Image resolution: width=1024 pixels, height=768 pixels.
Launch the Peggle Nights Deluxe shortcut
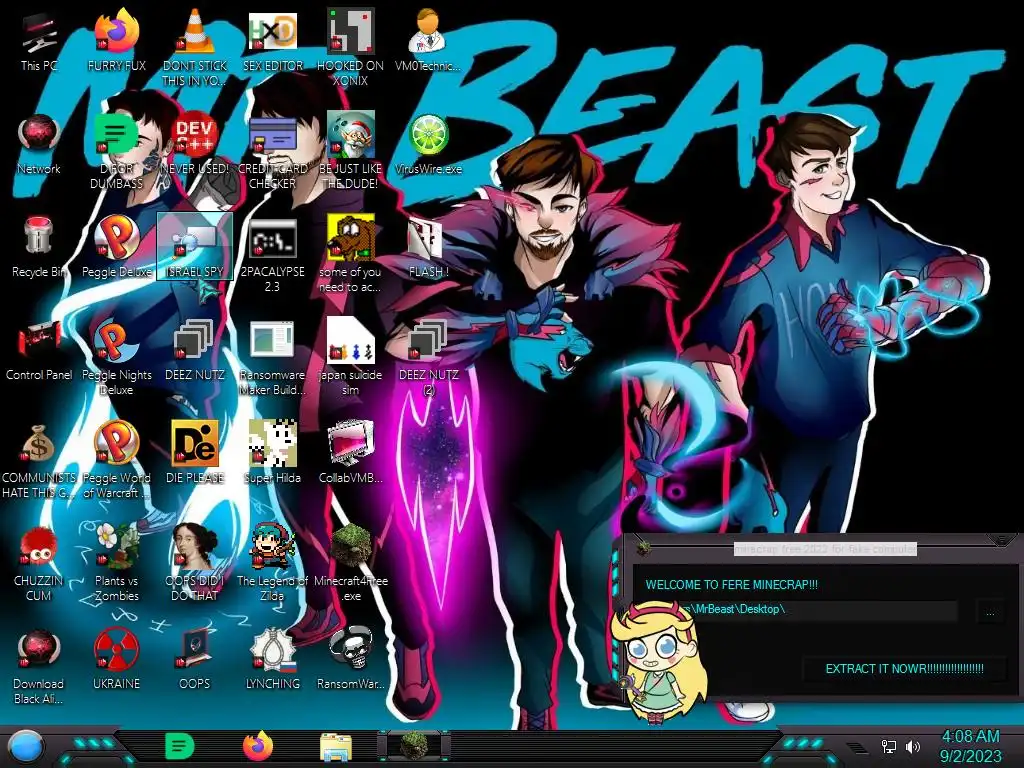click(x=116, y=358)
